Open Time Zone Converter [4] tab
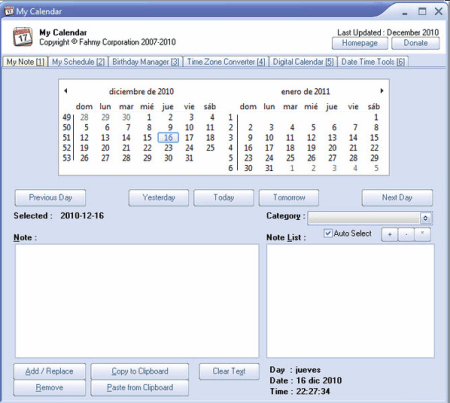The width and height of the screenshot is (450, 403). 226,62
